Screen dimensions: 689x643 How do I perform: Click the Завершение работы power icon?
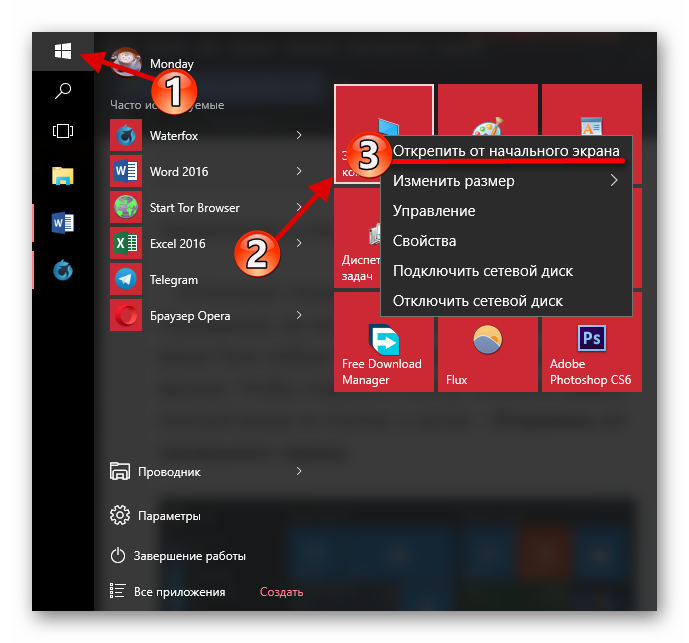click(x=118, y=556)
